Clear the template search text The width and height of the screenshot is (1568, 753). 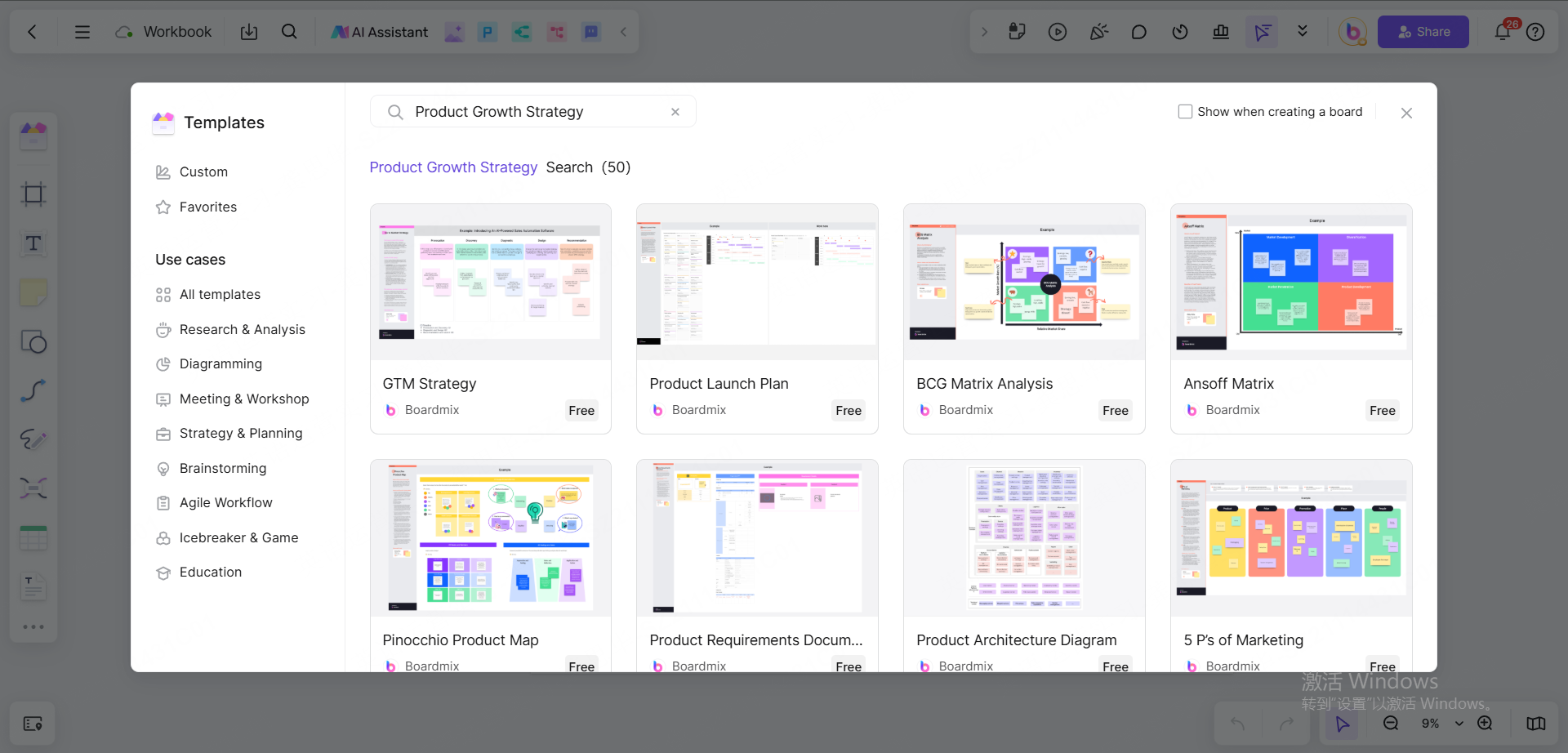click(x=675, y=112)
